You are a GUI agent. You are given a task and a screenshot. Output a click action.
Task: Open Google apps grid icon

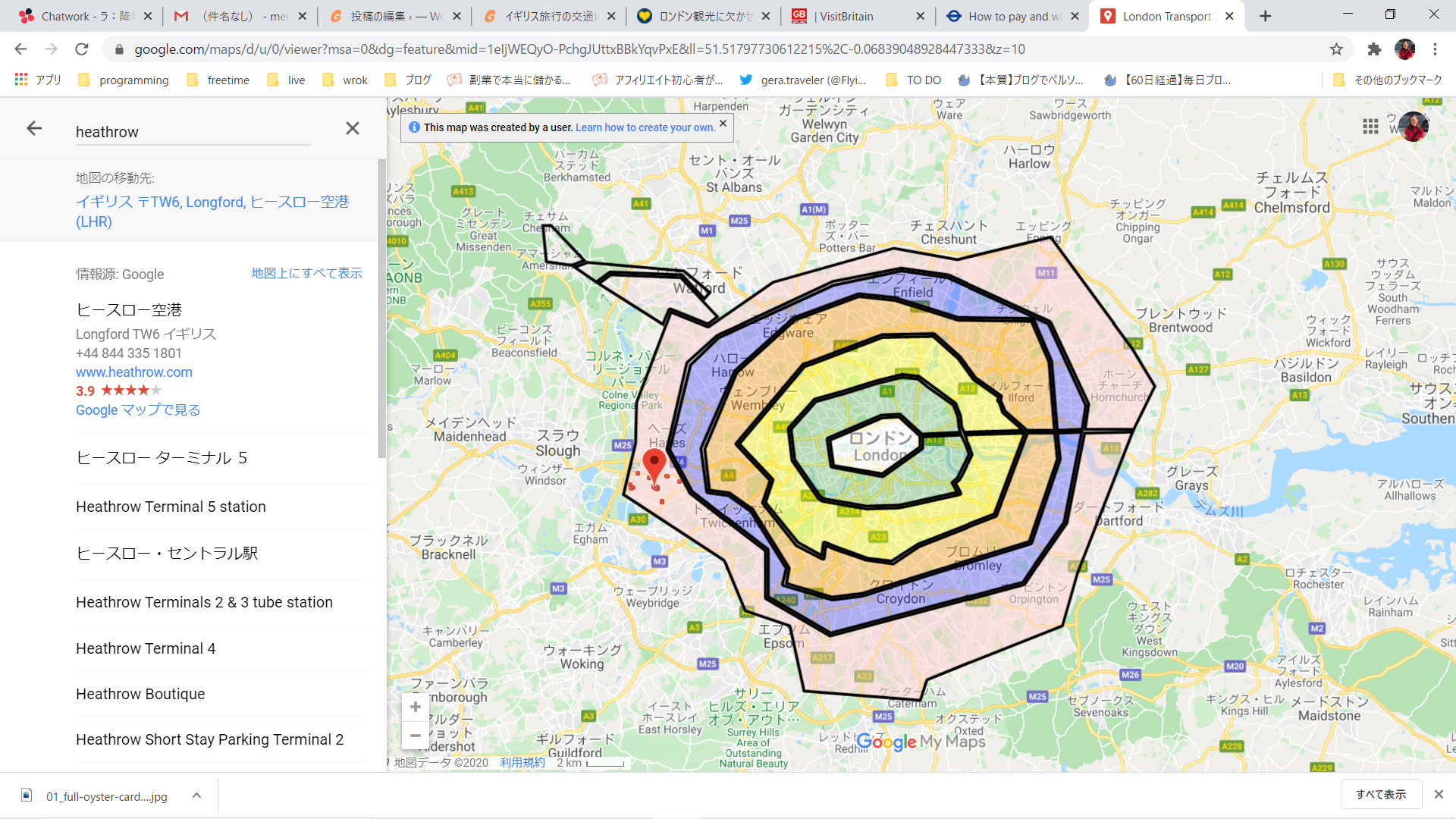point(1370,127)
